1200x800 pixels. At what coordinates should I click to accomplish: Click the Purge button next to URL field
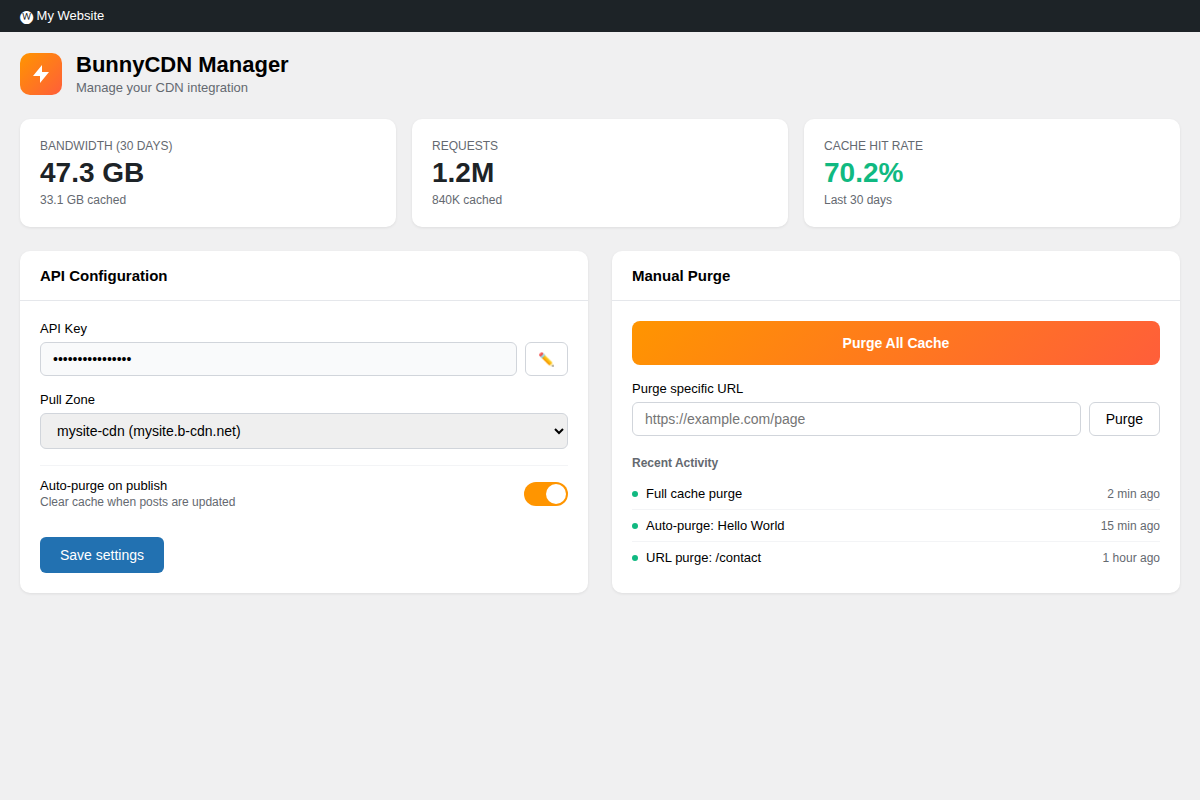click(1124, 419)
